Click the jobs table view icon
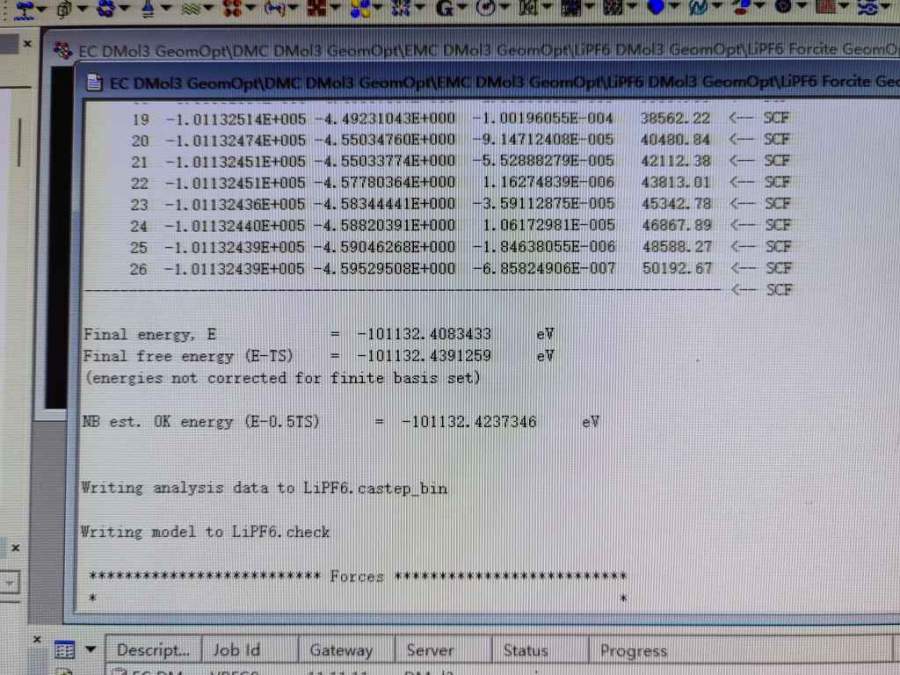 point(64,650)
